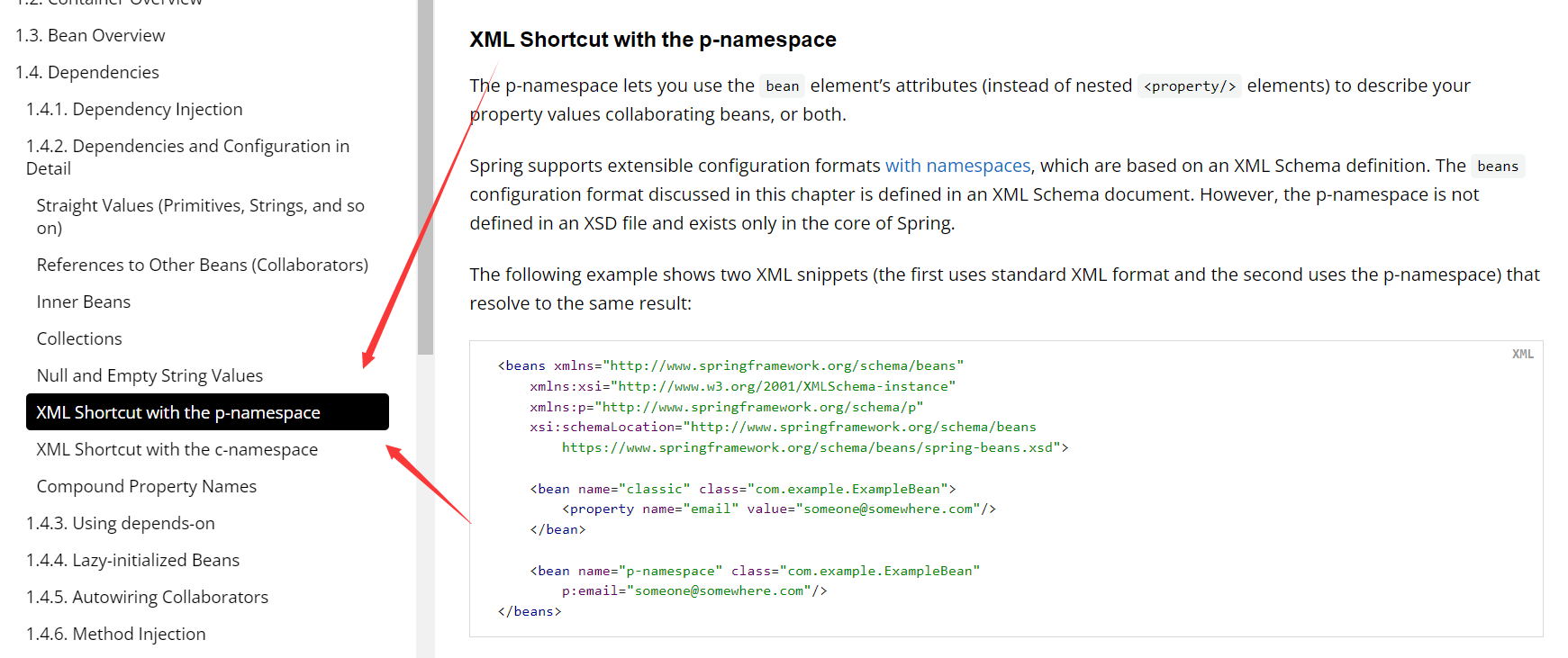
Task: Click the main p-namespace section heading
Action: tap(652, 40)
